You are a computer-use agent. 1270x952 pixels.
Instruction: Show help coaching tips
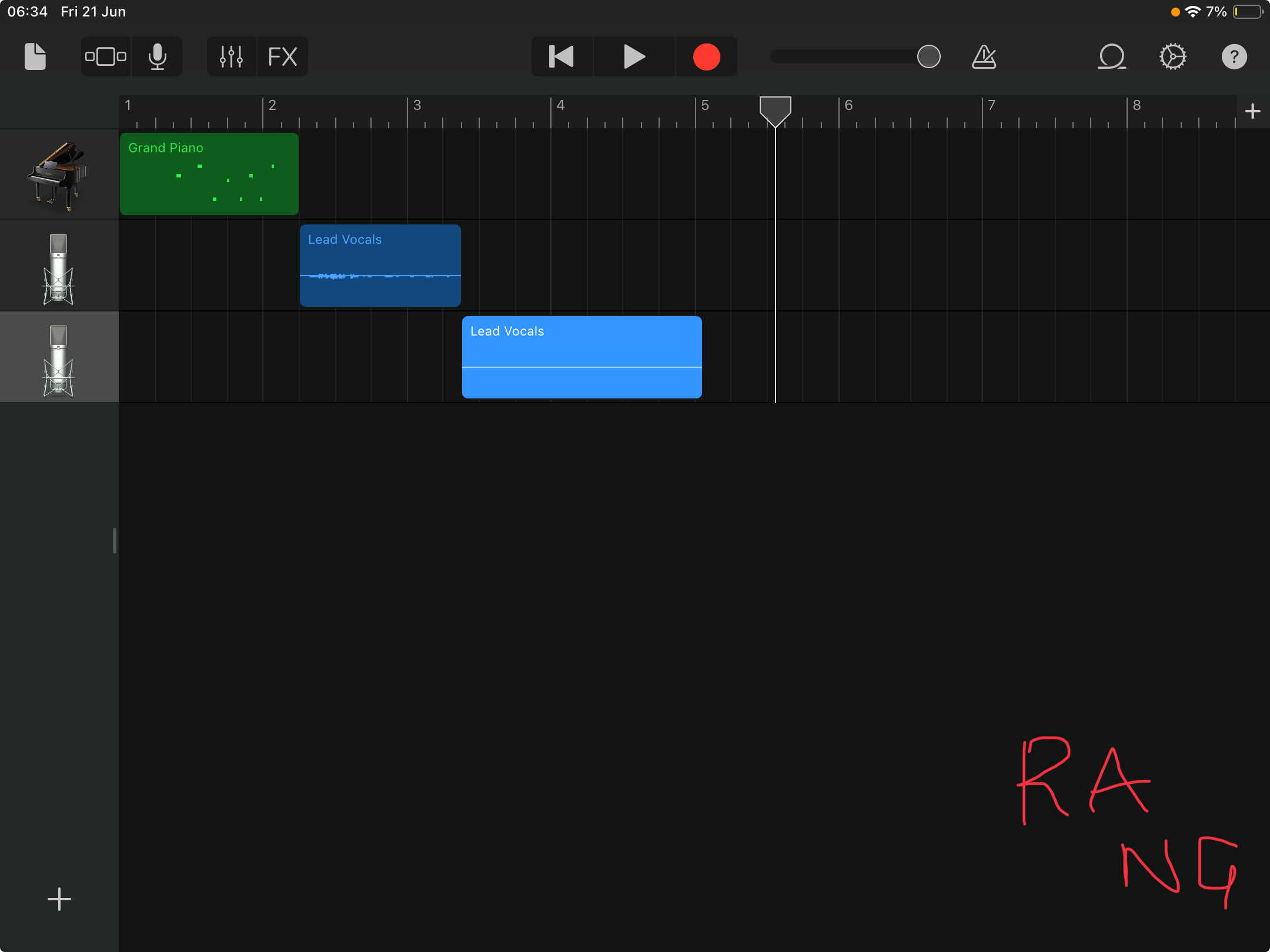point(1234,57)
